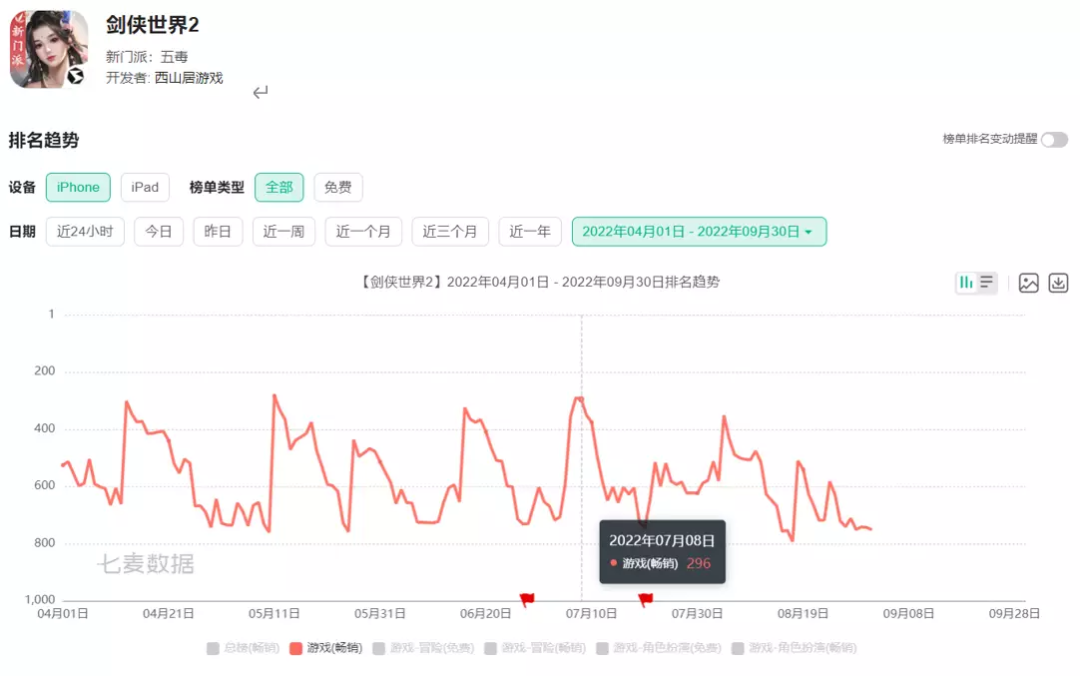This screenshot has height=676, width=1080.
Task: Toggle the 游戏-冒险(畅销) legend series
Action: 535,648
